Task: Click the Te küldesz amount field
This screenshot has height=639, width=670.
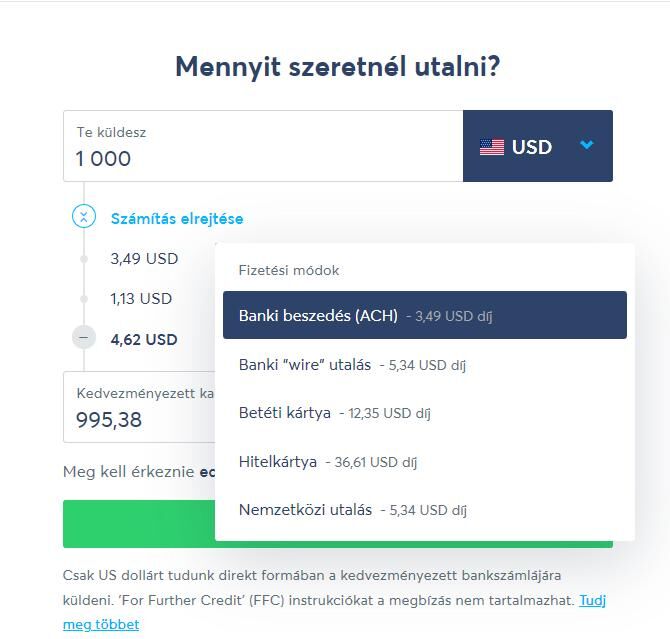Action: coord(263,146)
